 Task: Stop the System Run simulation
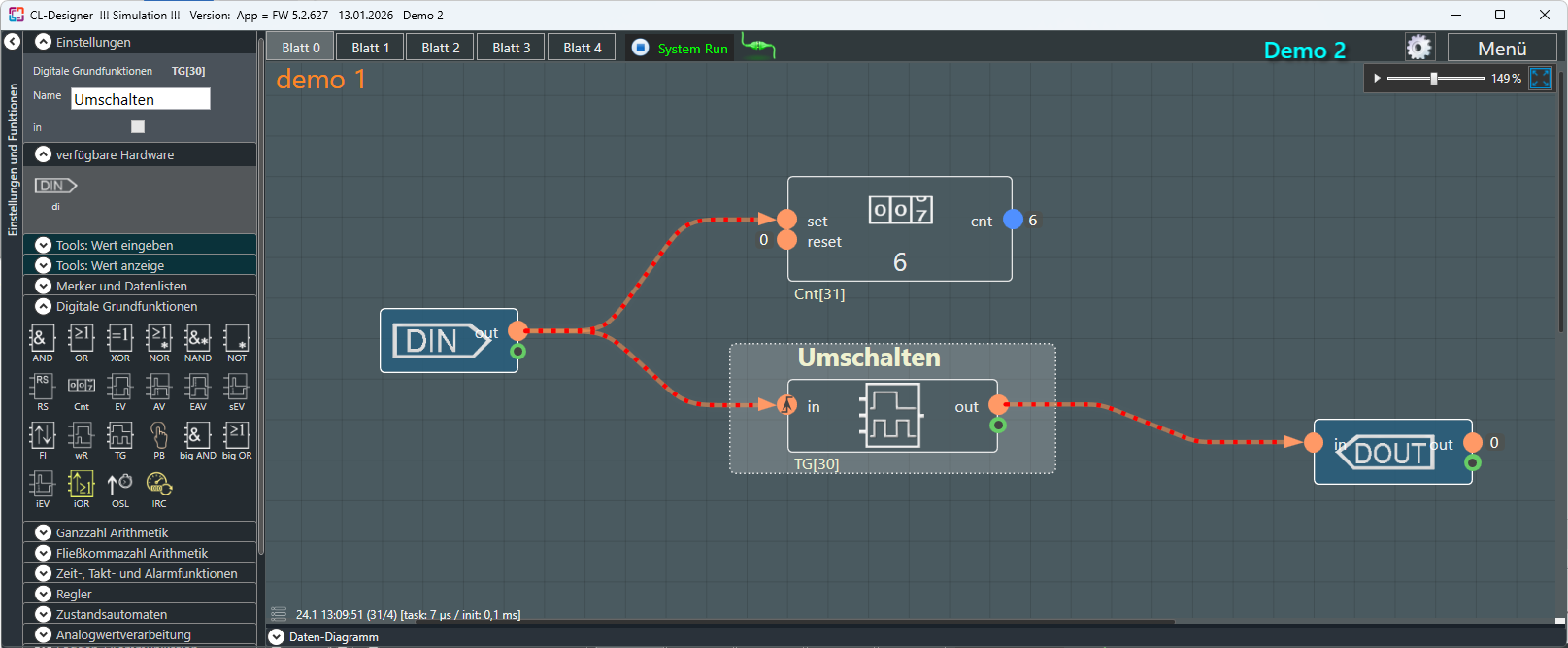point(640,48)
